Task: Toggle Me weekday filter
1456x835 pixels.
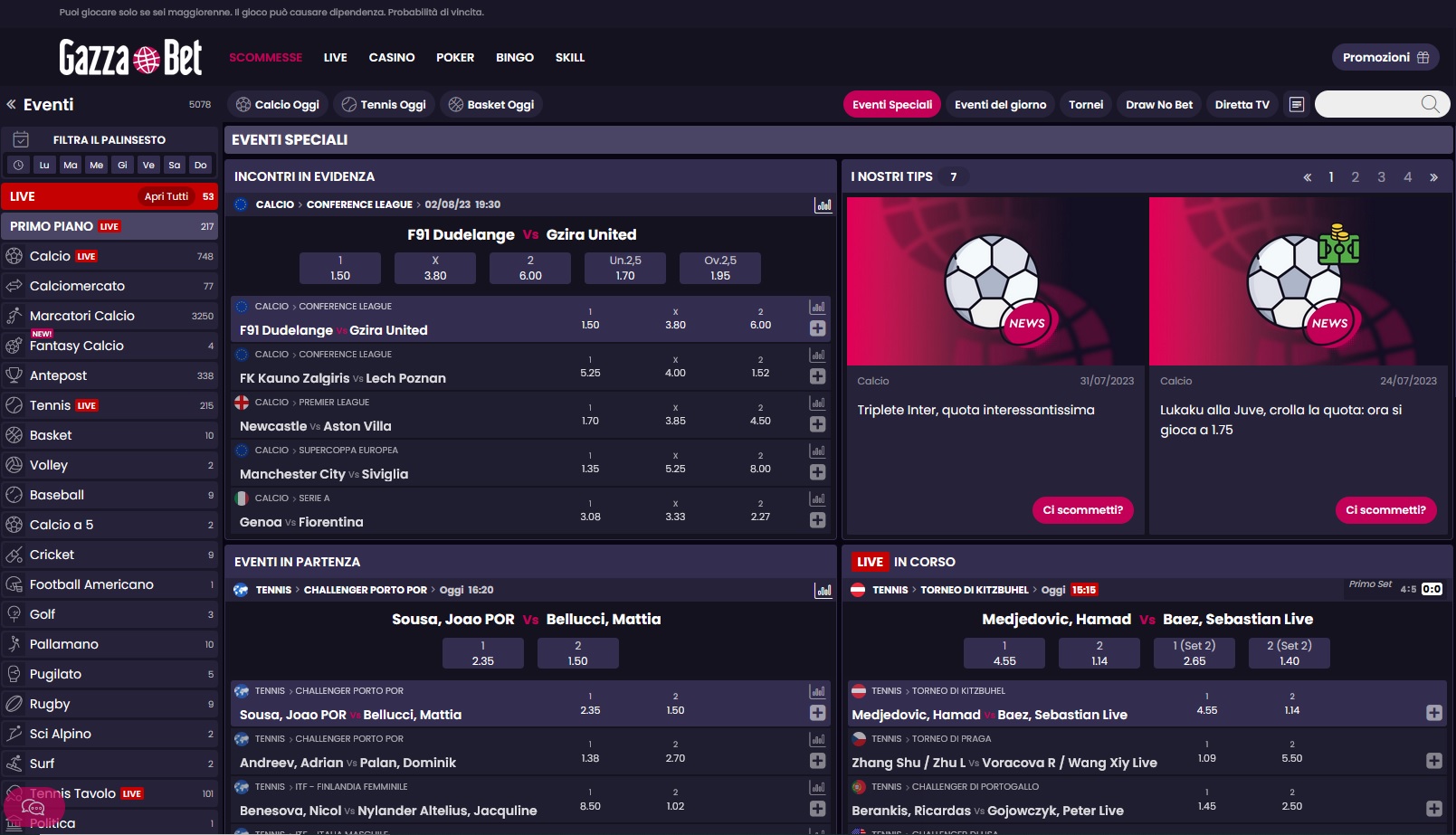Action: pos(97,165)
